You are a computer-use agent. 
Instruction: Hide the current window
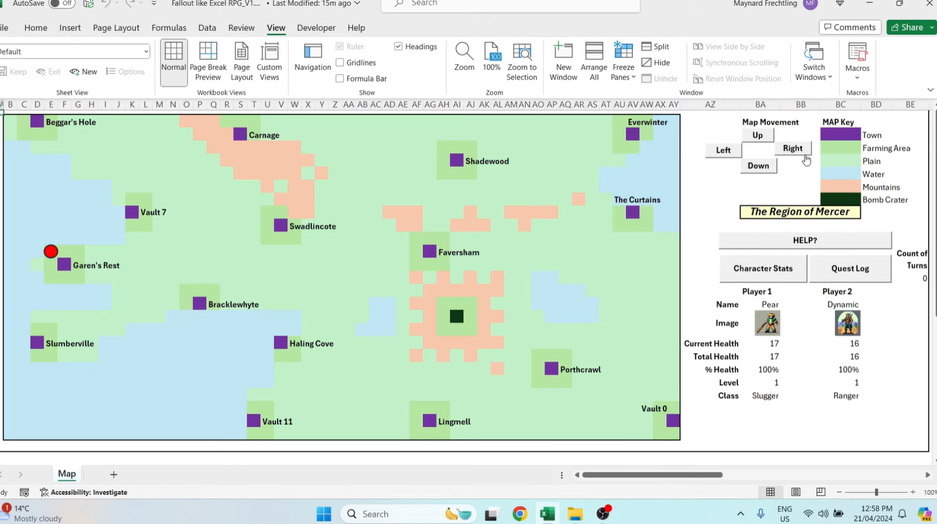tap(656, 63)
